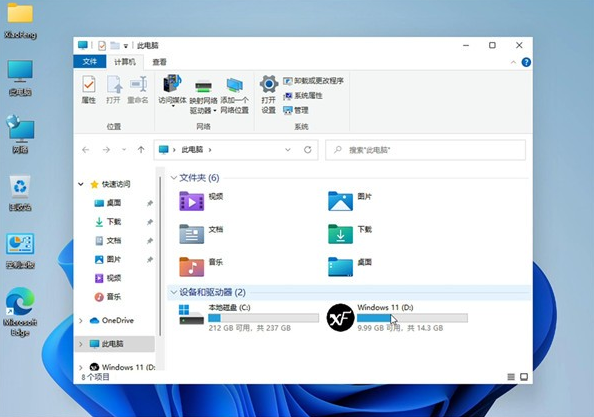Image resolution: width=594 pixels, height=417 pixels.
Task: Switch to the View (查看) tab
Action: click(x=159, y=62)
